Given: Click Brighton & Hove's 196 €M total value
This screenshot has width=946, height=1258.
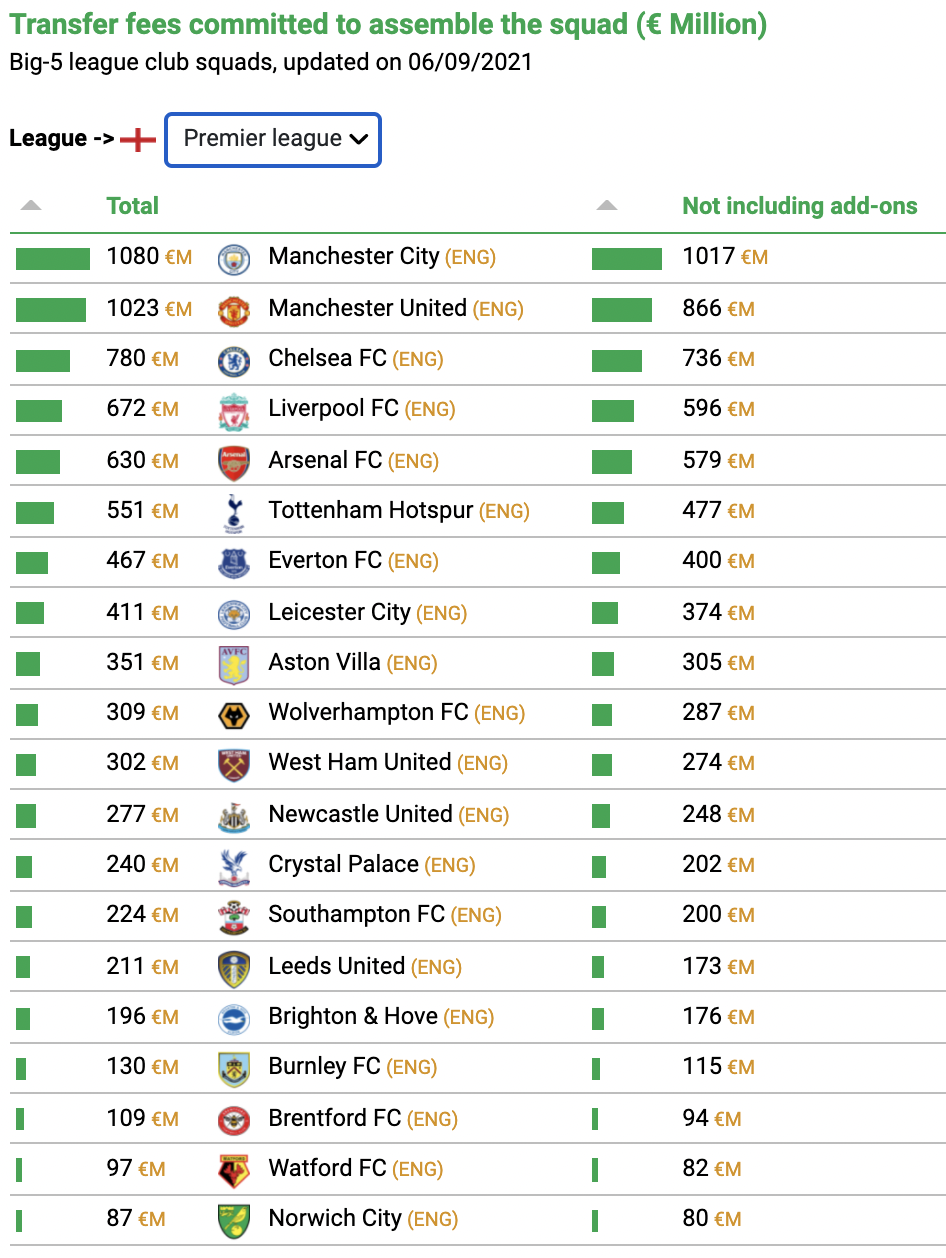Looking at the screenshot, I should point(143,1017).
